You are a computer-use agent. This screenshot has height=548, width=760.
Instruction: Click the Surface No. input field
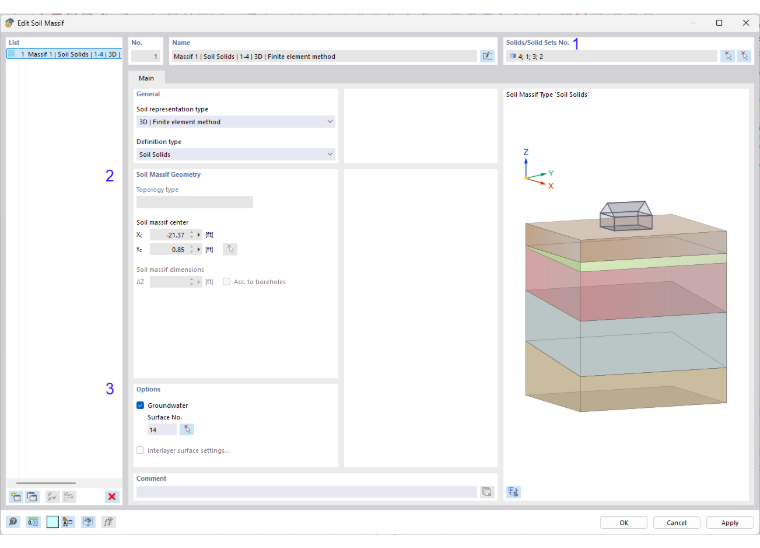[162, 429]
